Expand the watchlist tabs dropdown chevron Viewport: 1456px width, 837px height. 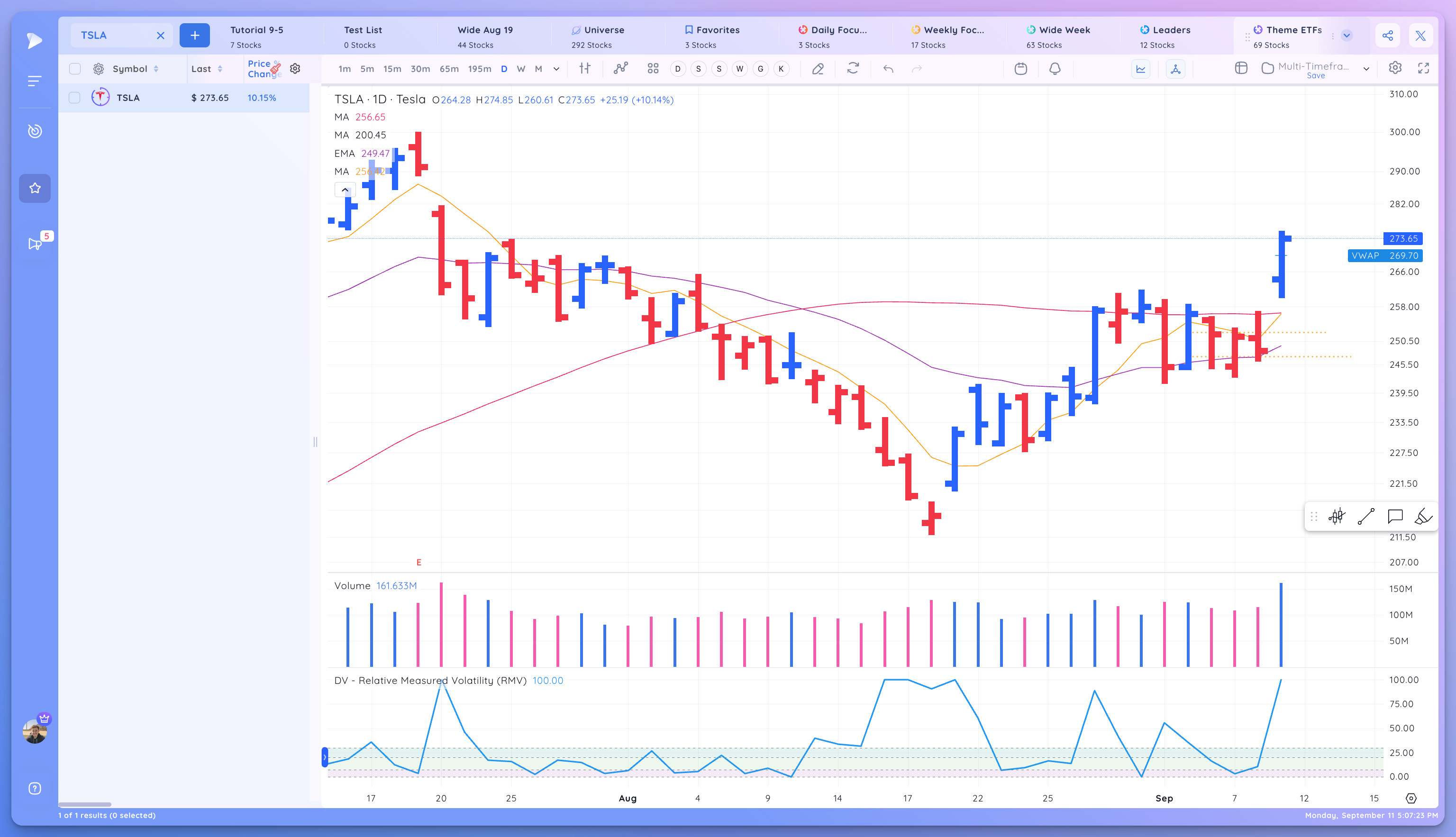1346,36
